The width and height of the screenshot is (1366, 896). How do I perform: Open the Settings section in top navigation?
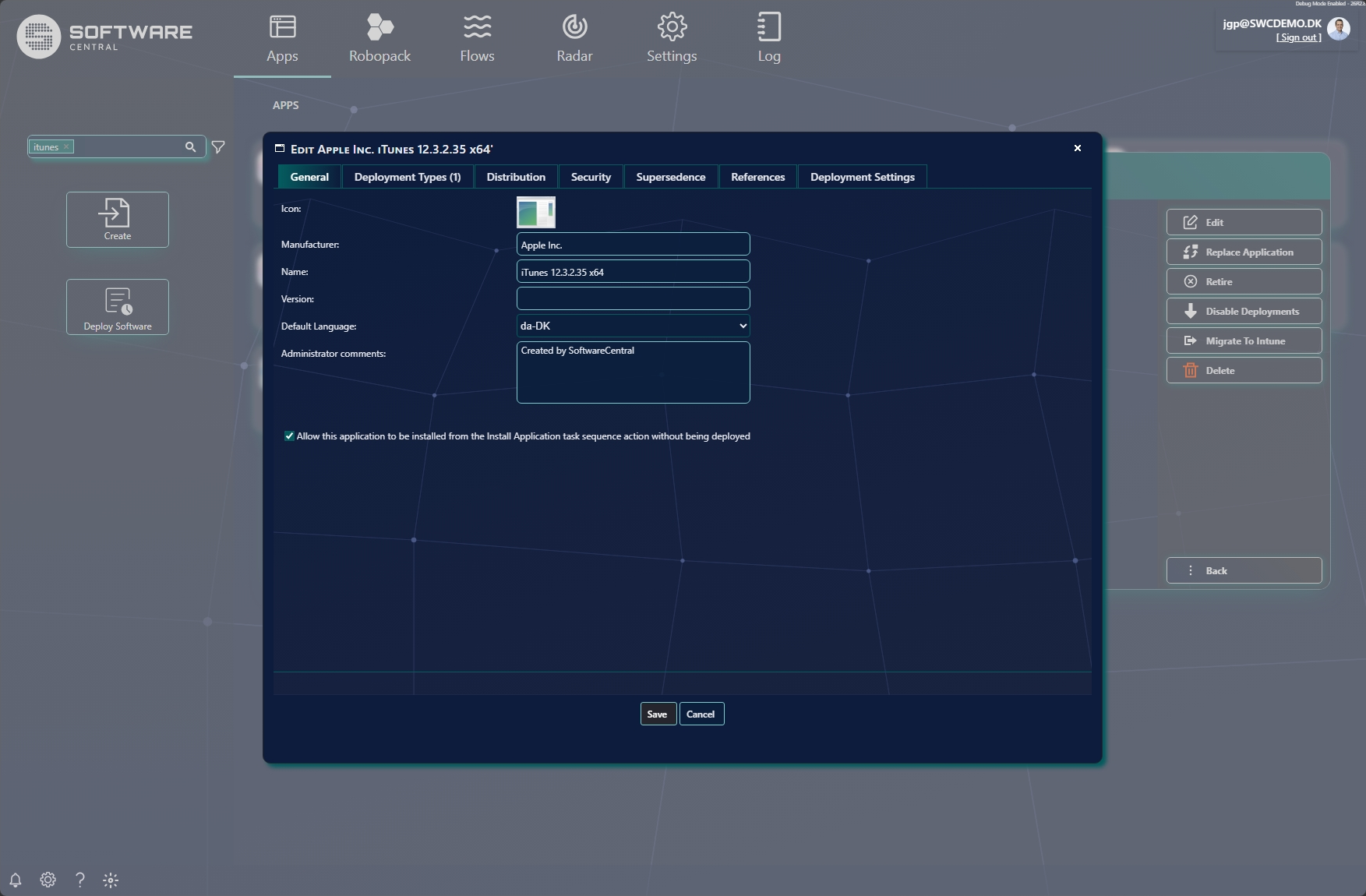coord(672,39)
